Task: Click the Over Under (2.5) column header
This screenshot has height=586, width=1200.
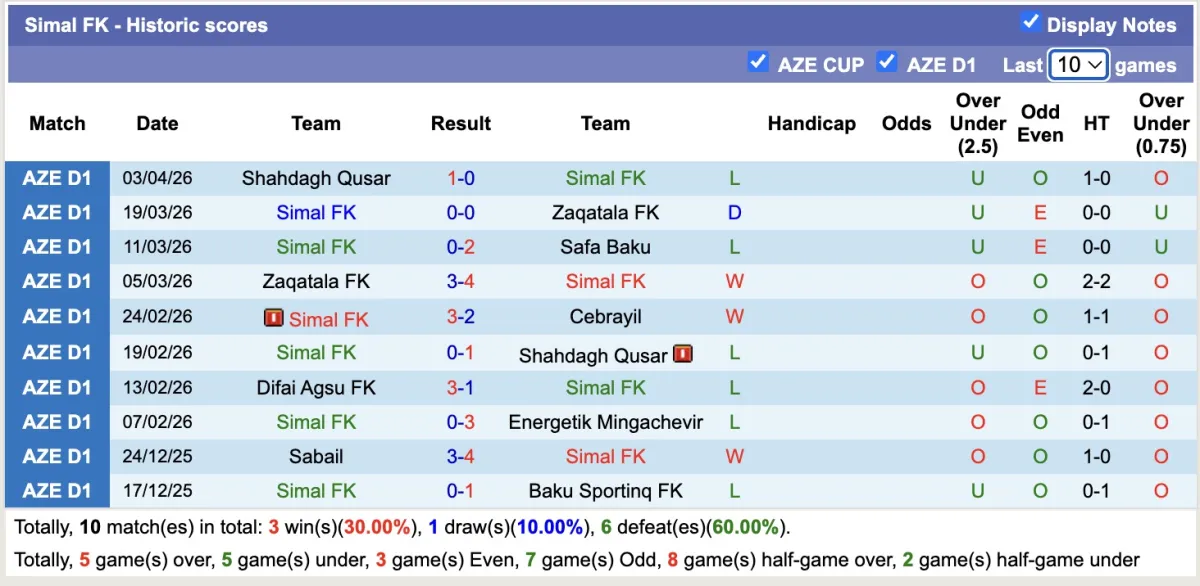Action: 977,124
